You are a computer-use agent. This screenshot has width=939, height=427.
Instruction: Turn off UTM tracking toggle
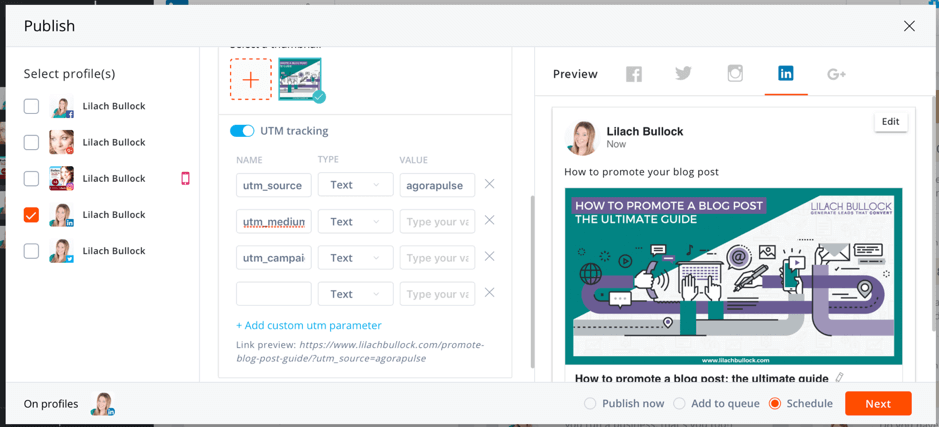click(242, 131)
